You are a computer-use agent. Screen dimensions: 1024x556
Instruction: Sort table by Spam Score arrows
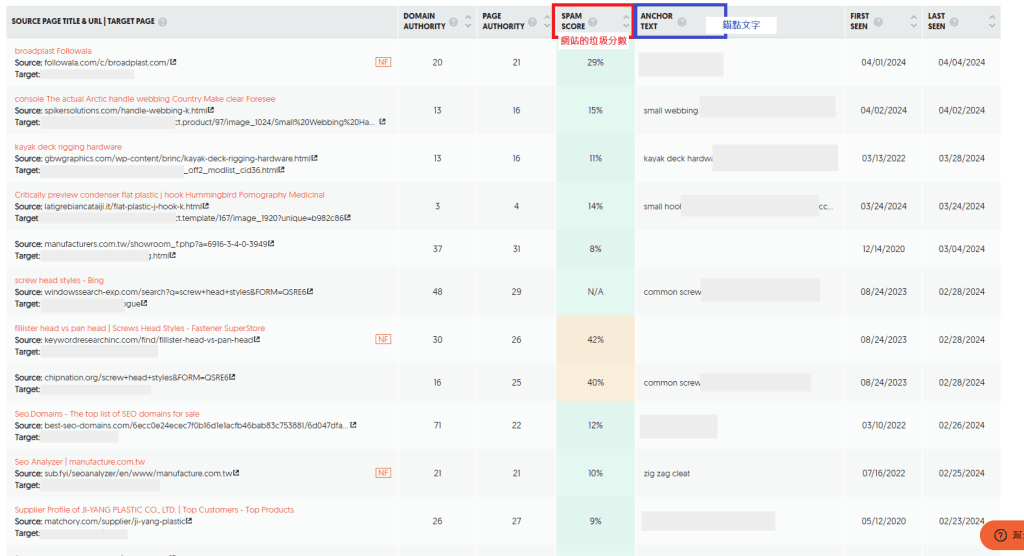(x=626, y=22)
